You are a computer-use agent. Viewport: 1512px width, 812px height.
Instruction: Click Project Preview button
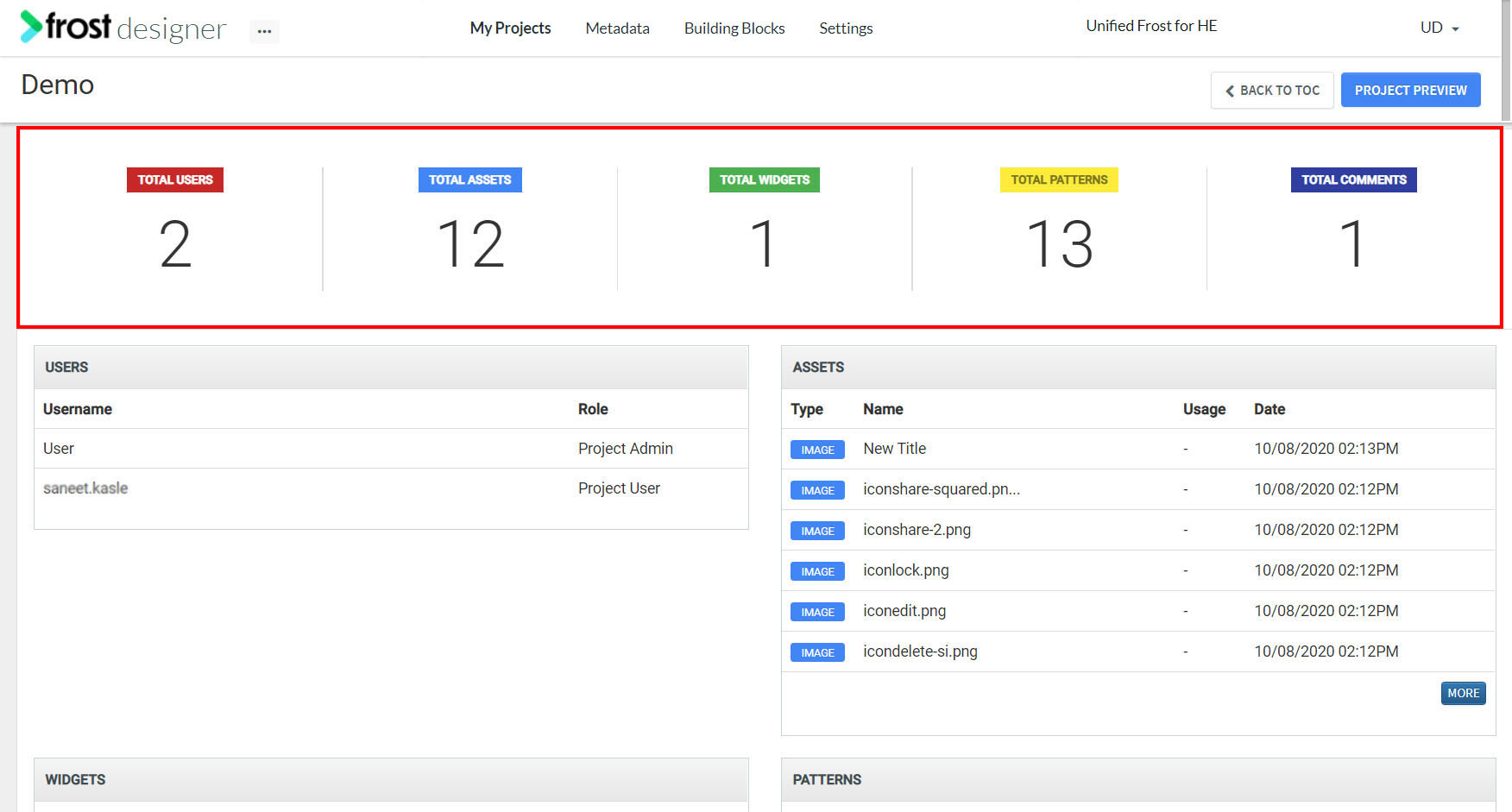[1410, 90]
